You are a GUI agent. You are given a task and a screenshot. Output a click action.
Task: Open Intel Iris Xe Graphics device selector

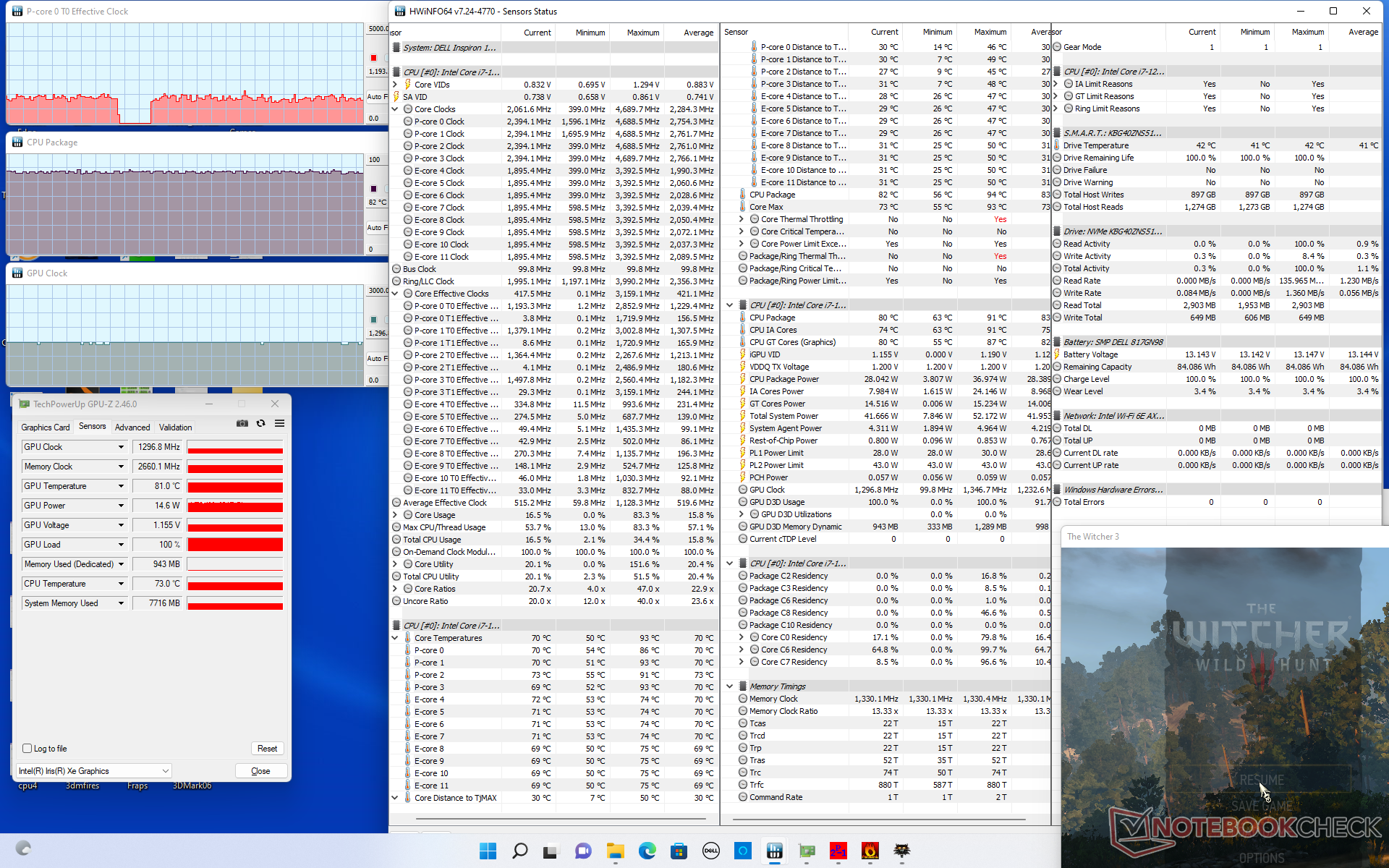tap(94, 771)
